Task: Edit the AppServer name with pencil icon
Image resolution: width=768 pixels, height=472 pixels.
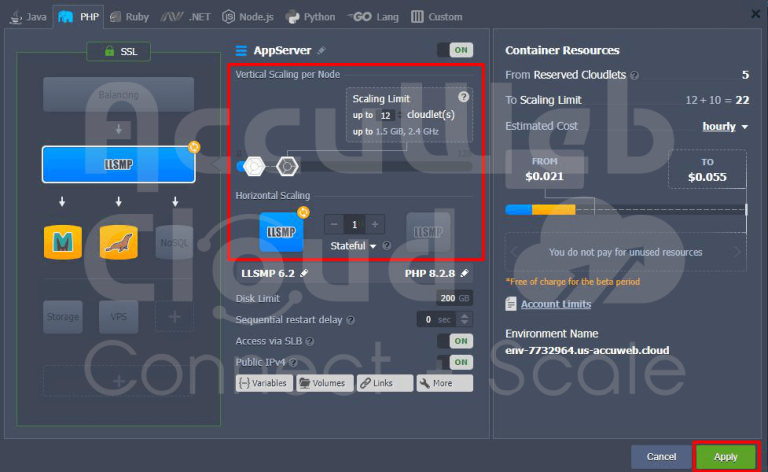Action: 321,51
